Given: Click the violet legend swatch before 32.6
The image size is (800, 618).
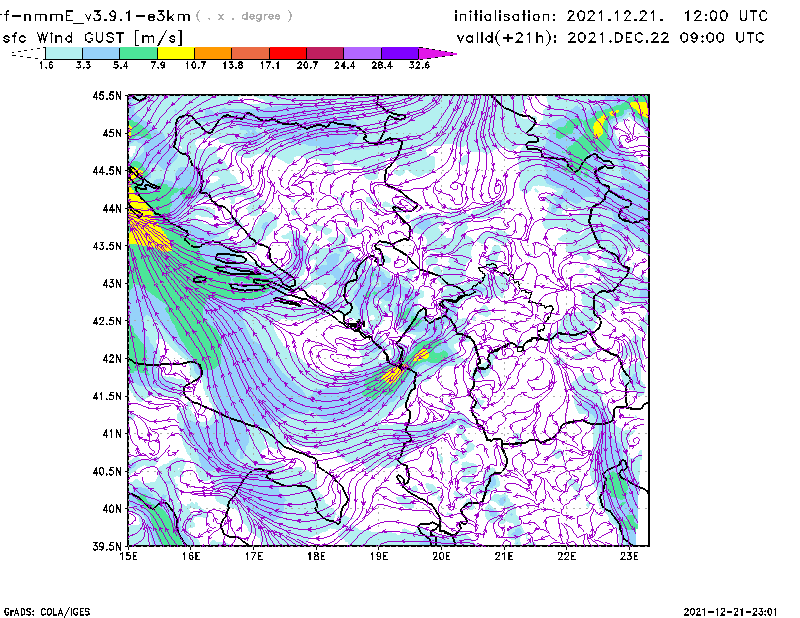Looking at the screenshot, I should pos(400,52).
